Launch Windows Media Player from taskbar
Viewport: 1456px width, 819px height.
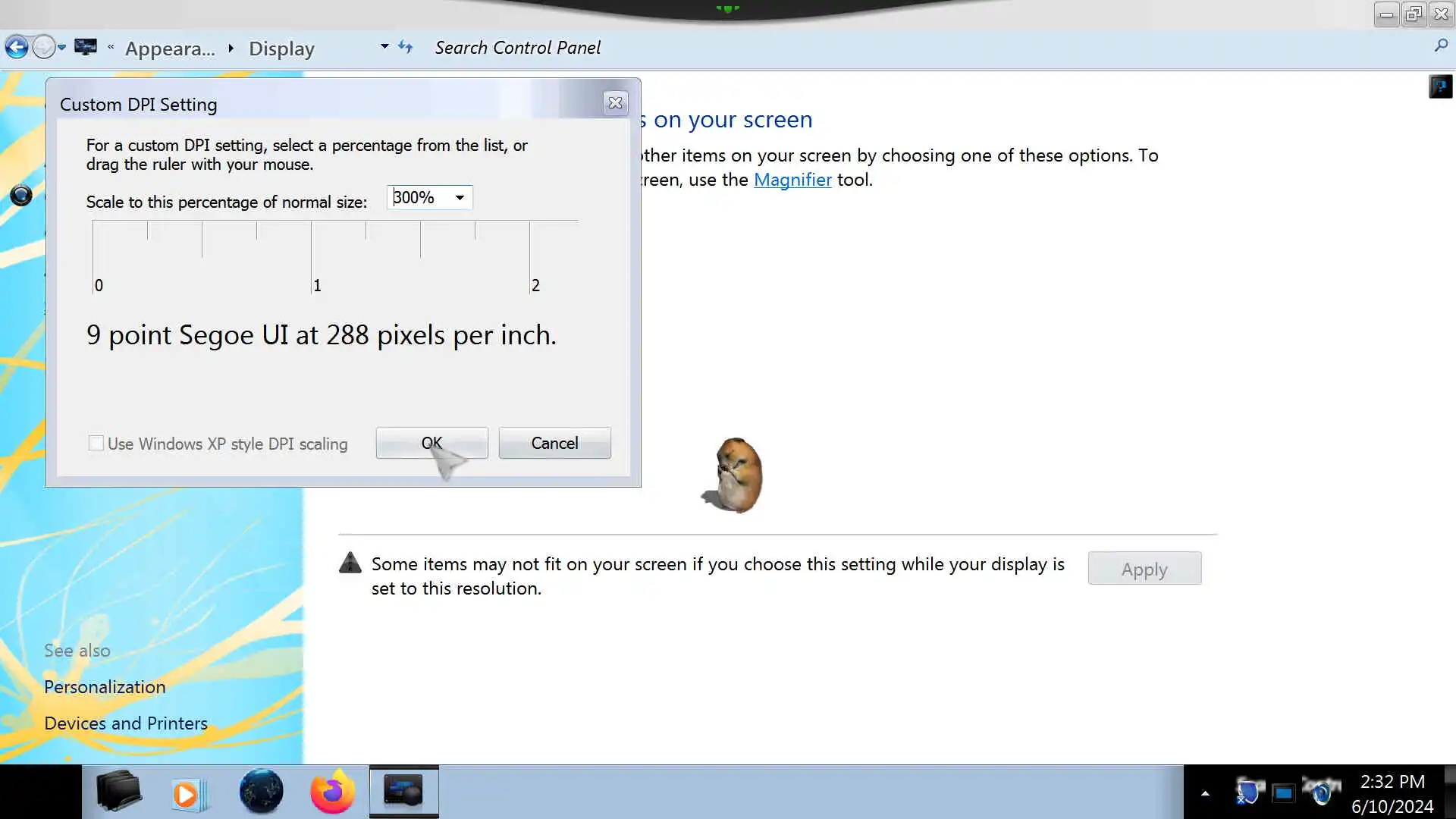[187, 794]
